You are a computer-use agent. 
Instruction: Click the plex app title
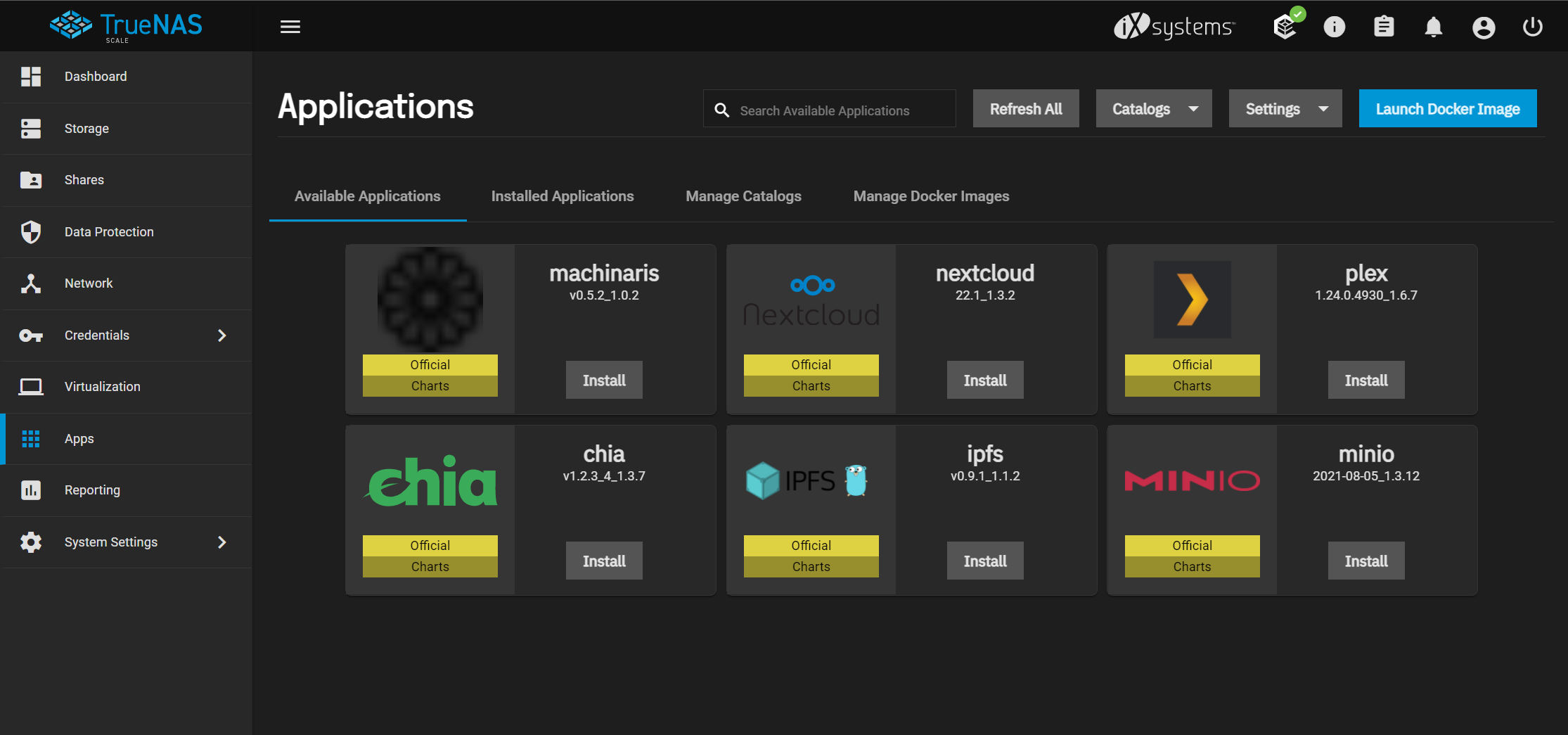pyautogui.click(x=1366, y=273)
